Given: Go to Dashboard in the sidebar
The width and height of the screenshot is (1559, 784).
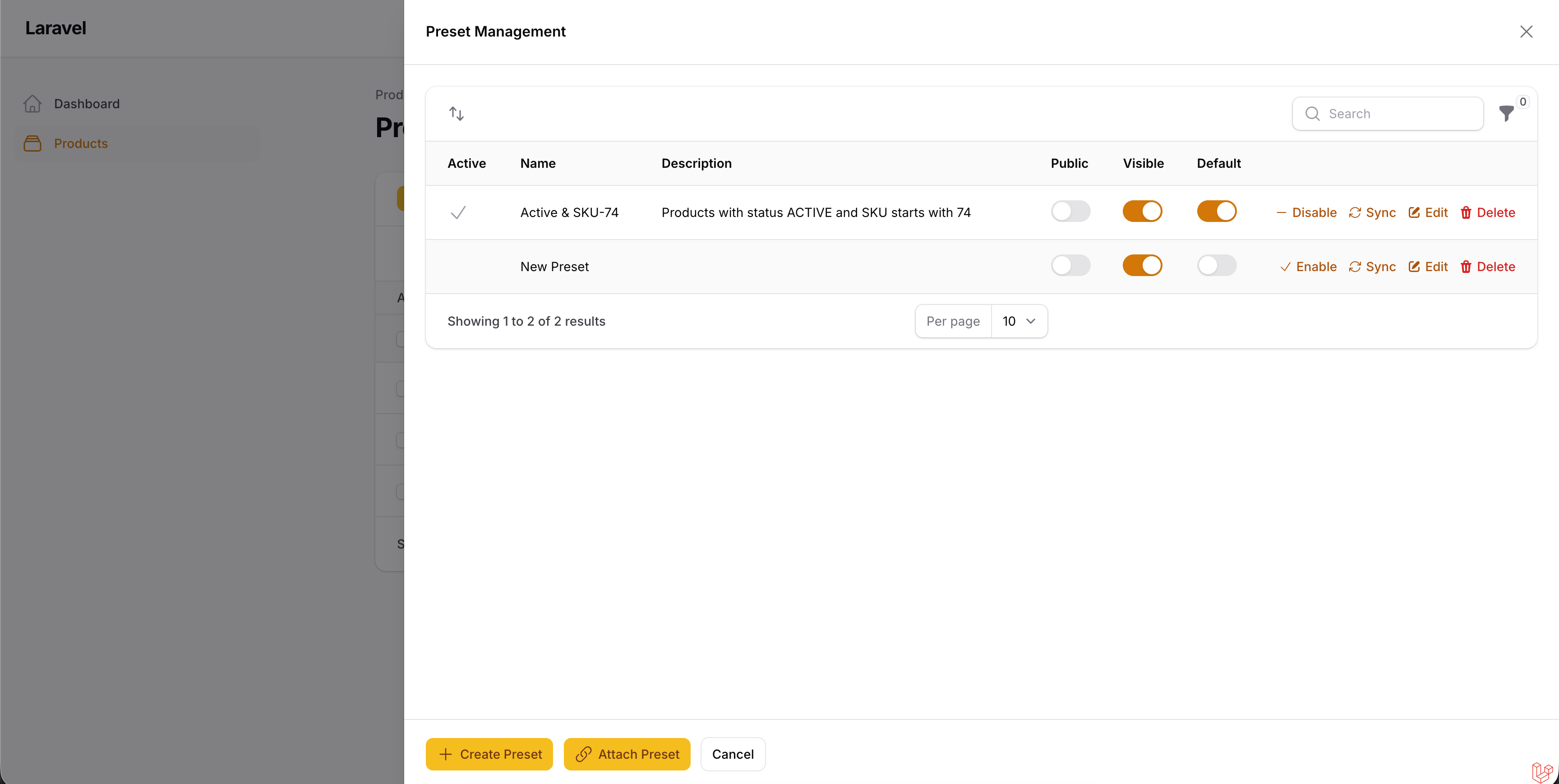Looking at the screenshot, I should (x=87, y=103).
